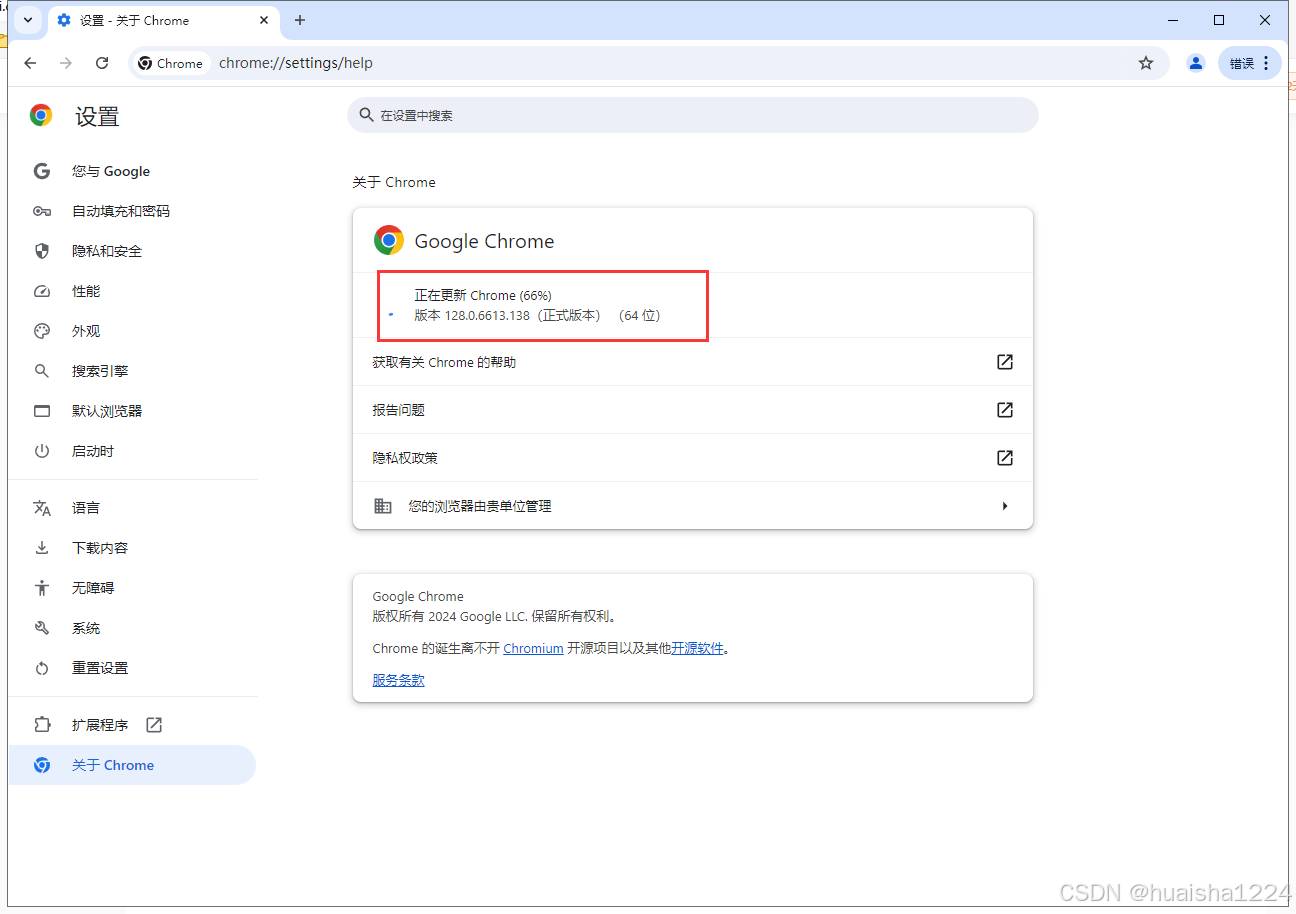Image resolution: width=1296 pixels, height=914 pixels.
Task: Click external link icon for 报告问题
Action: tap(1005, 410)
